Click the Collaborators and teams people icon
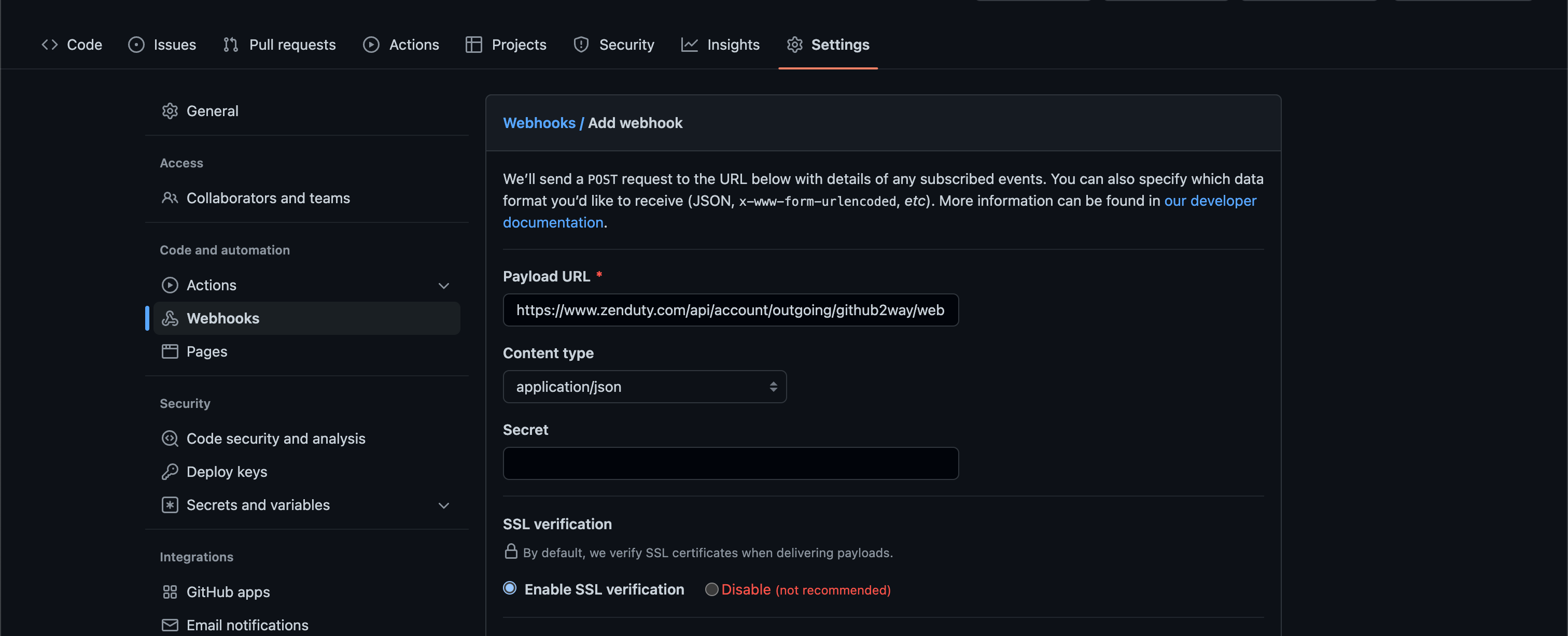 pyautogui.click(x=170, y=198)
